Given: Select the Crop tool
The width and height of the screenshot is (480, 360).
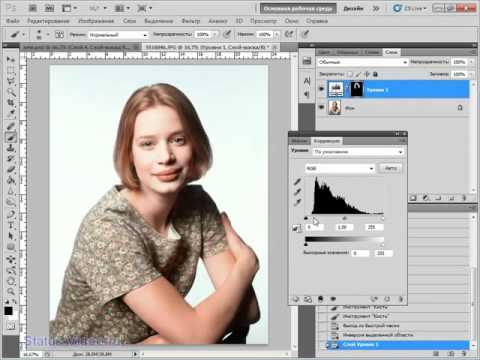Looking at the screenshot, I should tap(11, 103).
